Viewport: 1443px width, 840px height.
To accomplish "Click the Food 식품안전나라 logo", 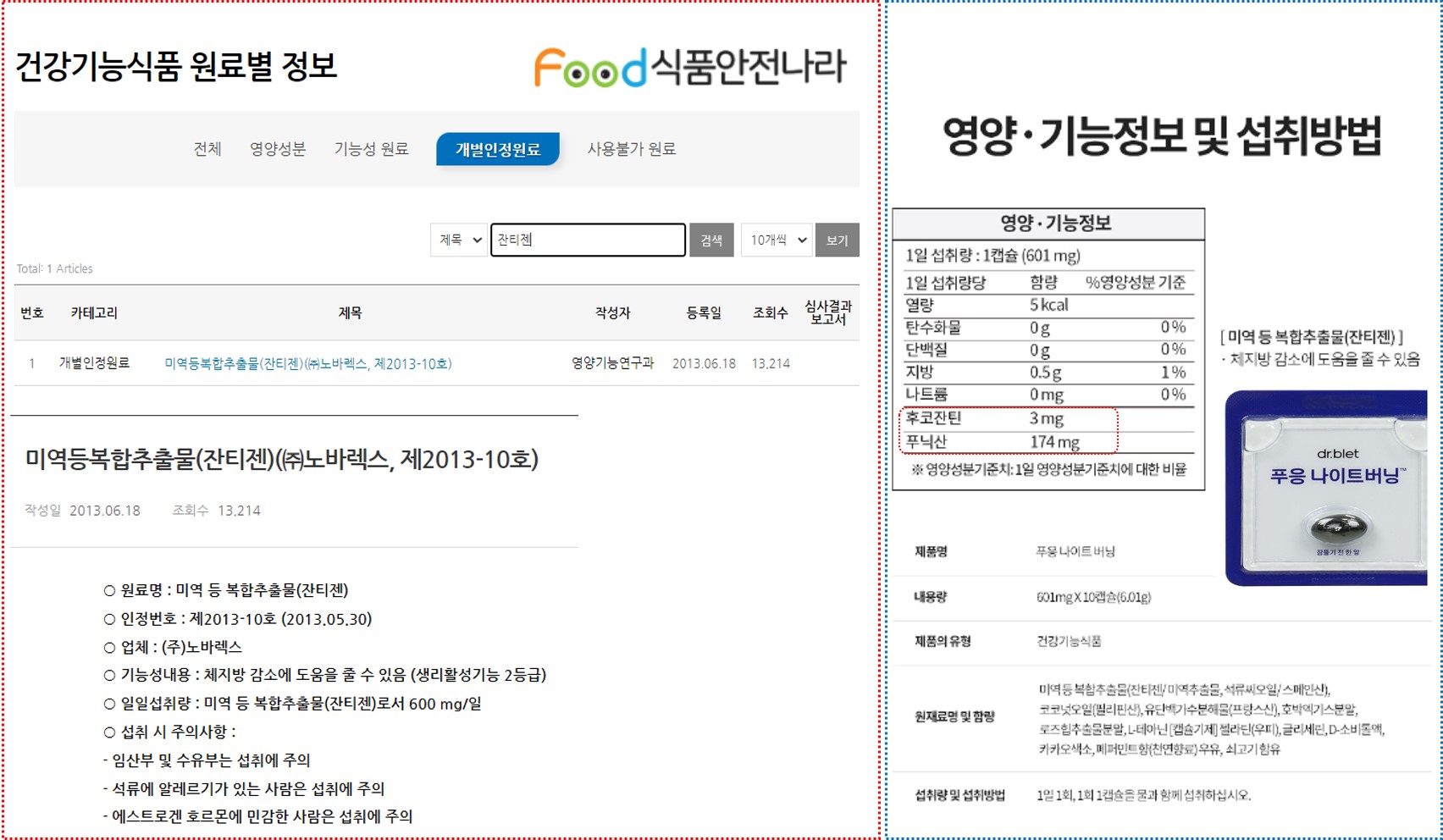I will [690, 68].
